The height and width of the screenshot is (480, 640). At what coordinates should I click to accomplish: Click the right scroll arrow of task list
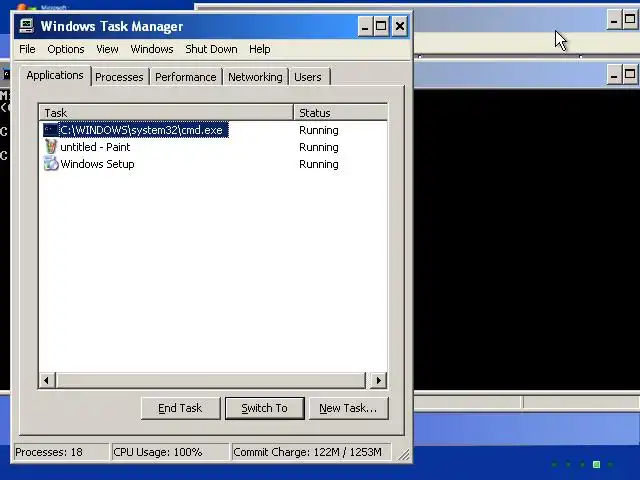pyautogui.click(x=379, y=380)
